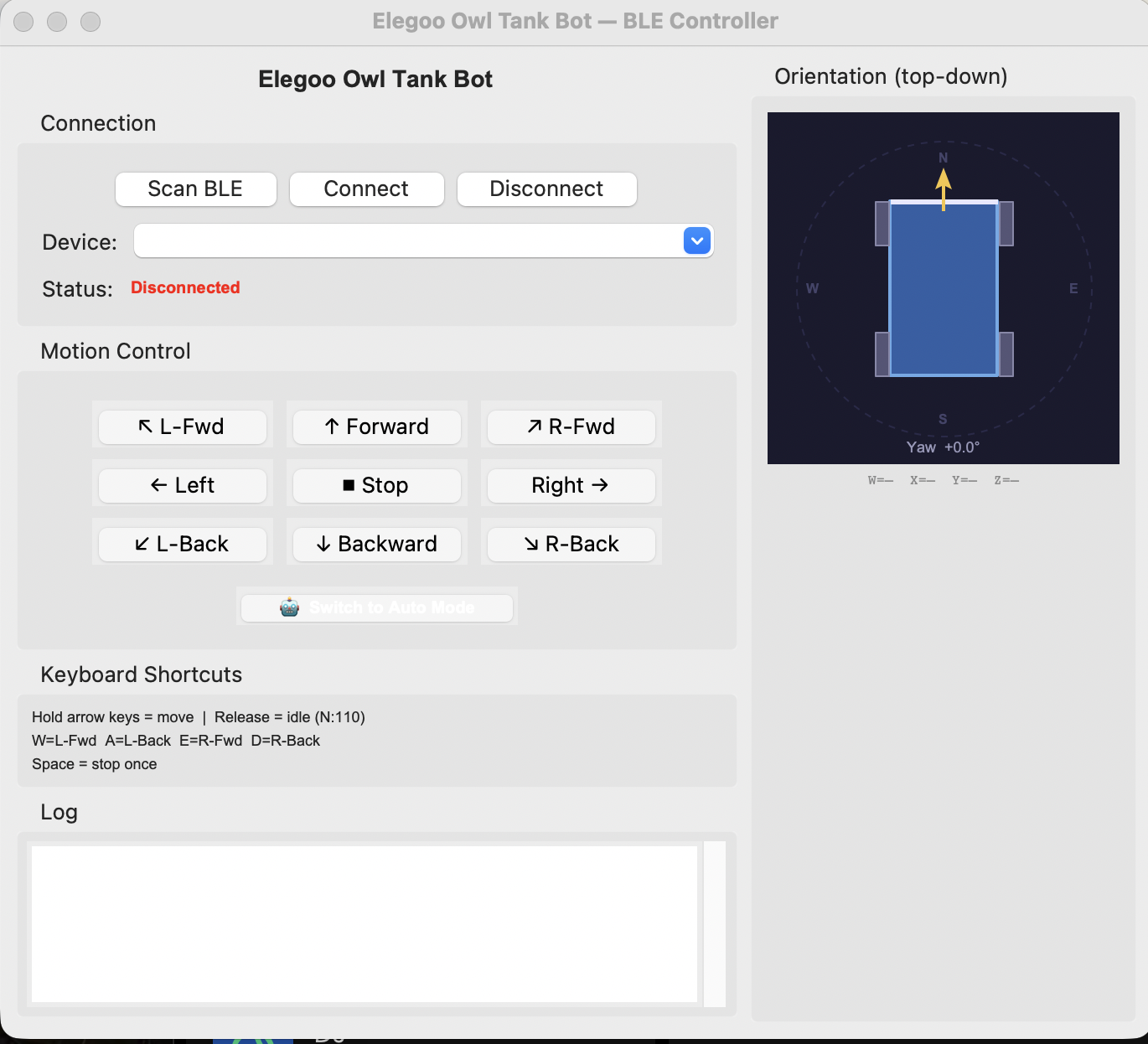This screenshot has height=1044, width=1148.
Task: Drive diagonally with L-Fwd button
Action: [182, 426]
